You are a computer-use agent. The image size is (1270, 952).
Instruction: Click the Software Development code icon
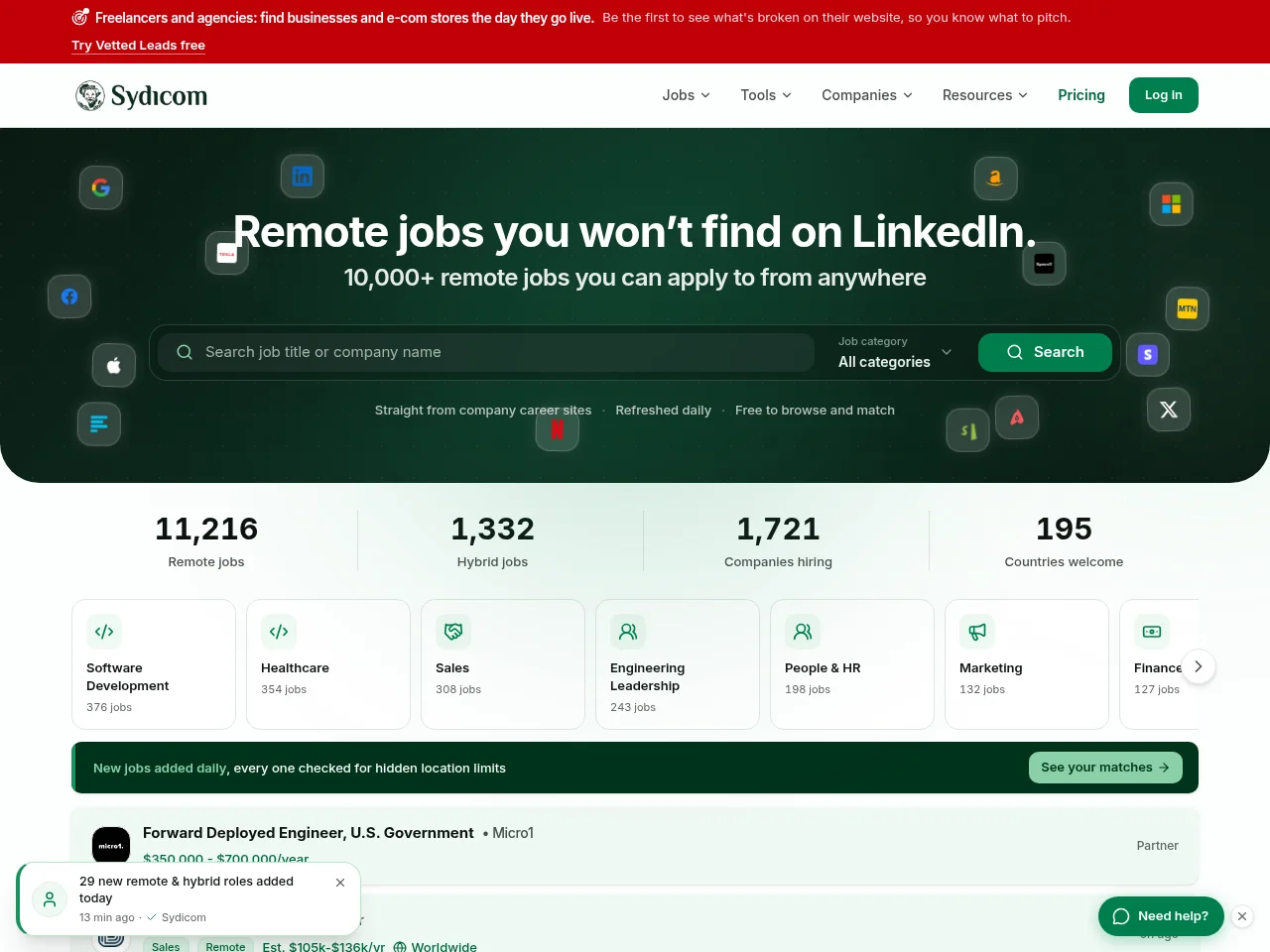[104, 632]
